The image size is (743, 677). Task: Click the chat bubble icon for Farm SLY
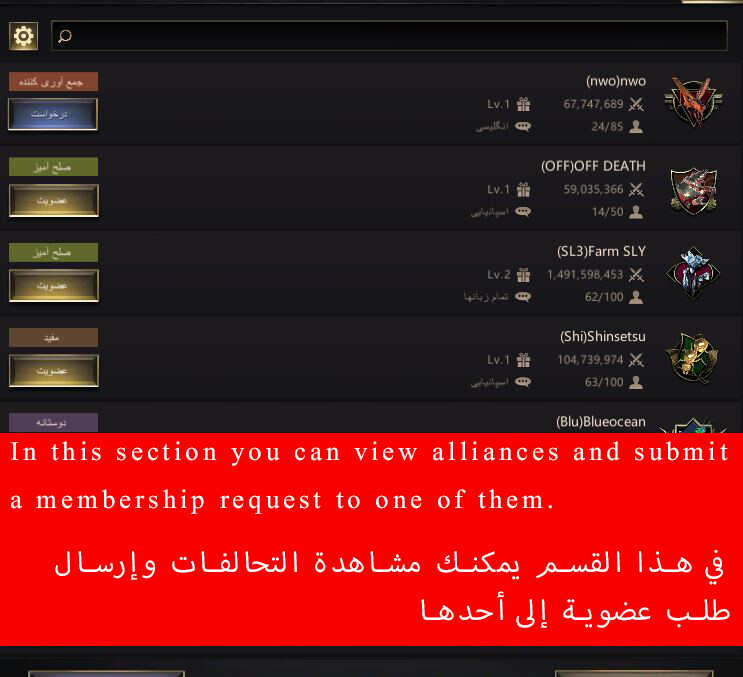pos(523,297)
